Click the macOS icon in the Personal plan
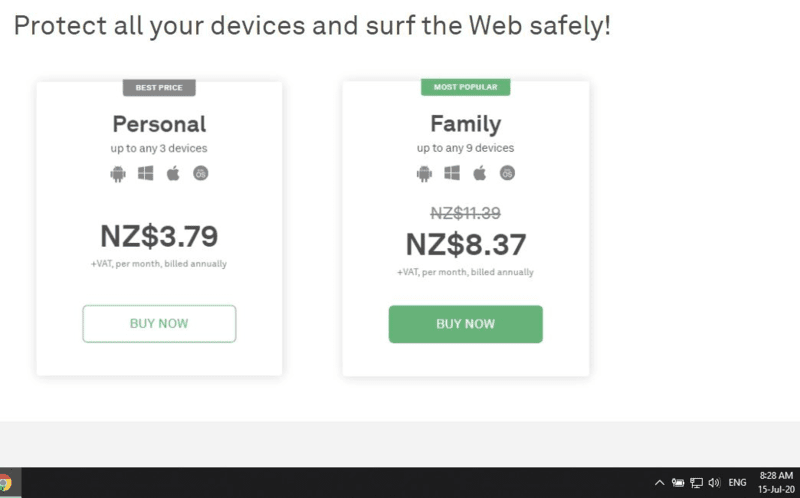This screenshot has height=498, width=800. coord(201,173)
